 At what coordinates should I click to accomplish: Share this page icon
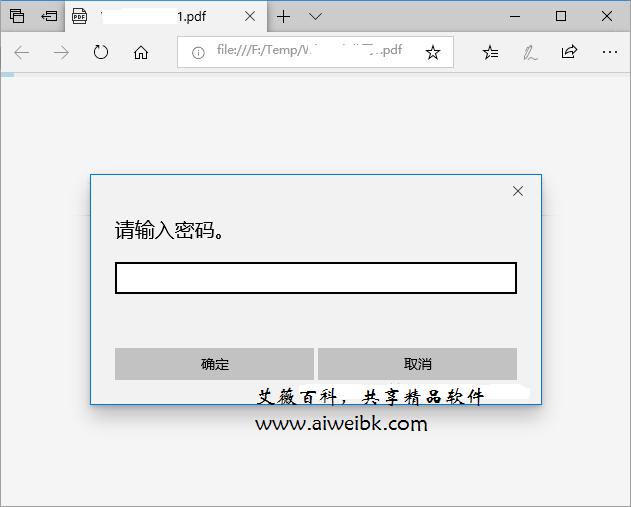tap(569, 52)
